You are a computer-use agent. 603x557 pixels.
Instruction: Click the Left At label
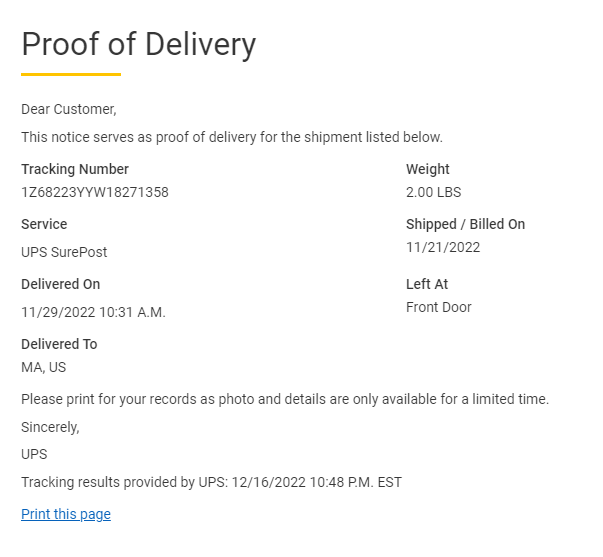tap(427, 284)
